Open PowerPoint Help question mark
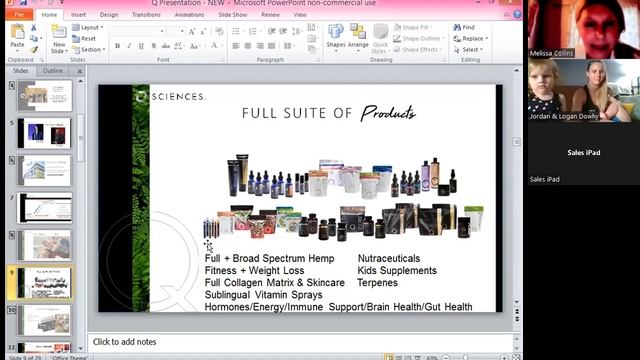This screenshot has height=360, width=640. [517, 14]
